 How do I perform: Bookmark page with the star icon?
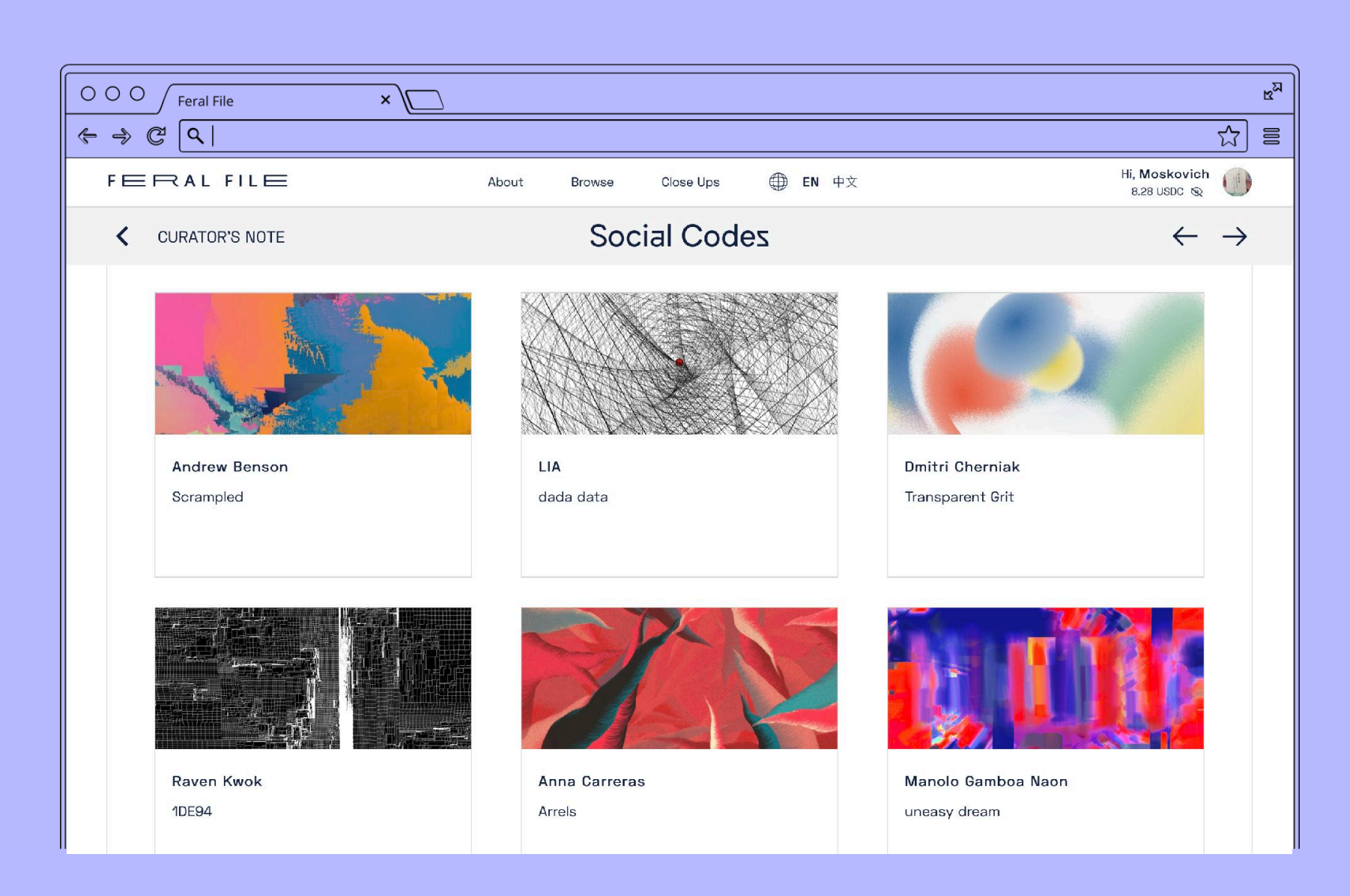tap(1228, 136)
